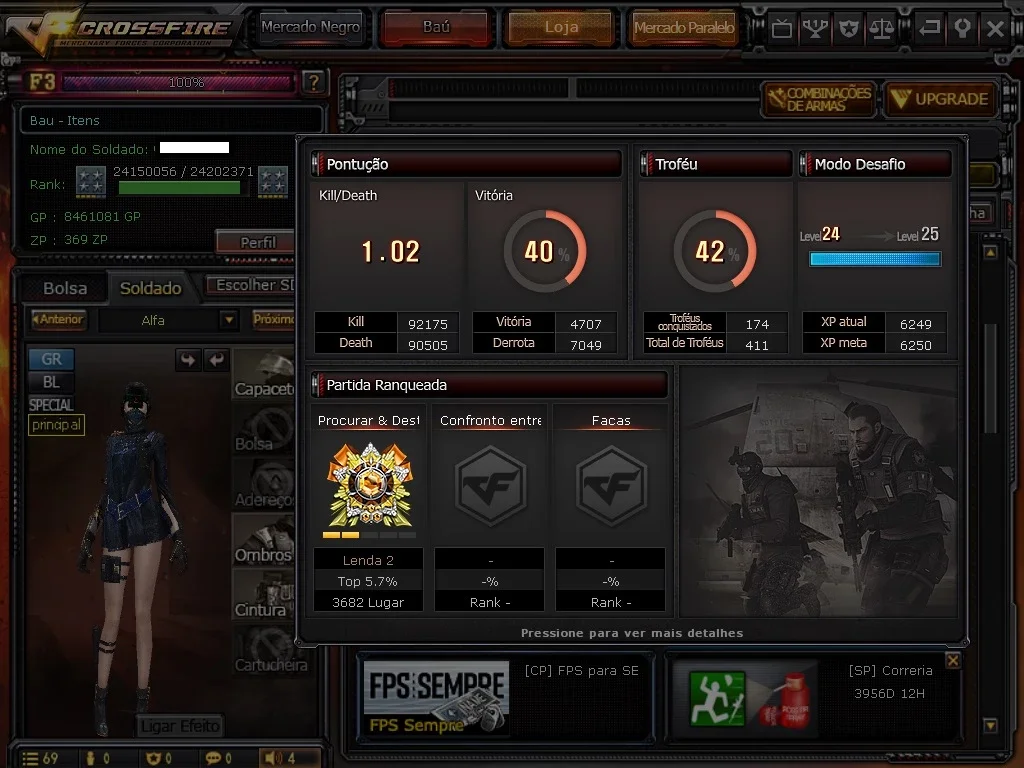1024x768 pixels.
Task: Select the GR team toggle
Action: click(x=51, y=359)
